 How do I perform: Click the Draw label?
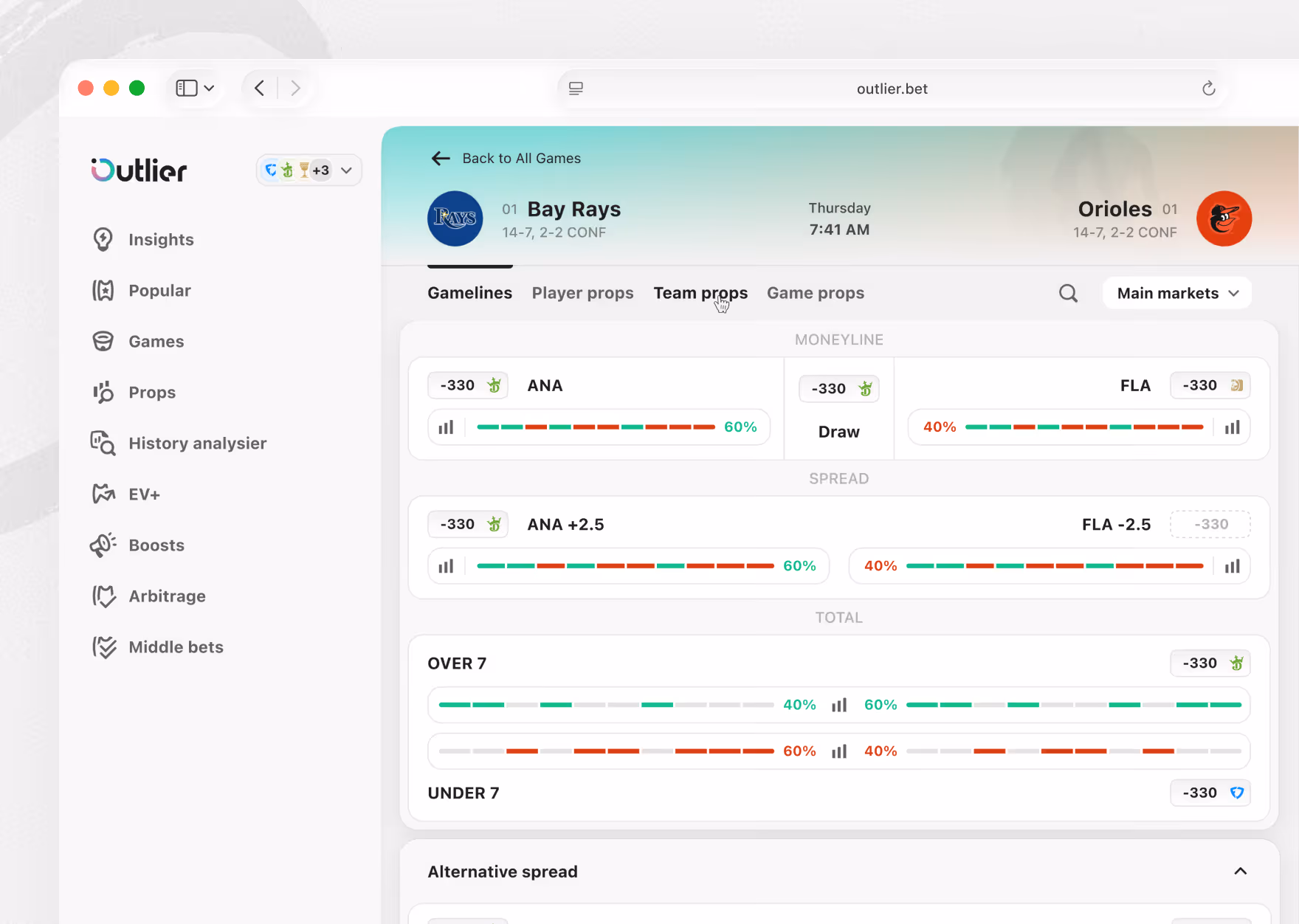pos(839,432)
